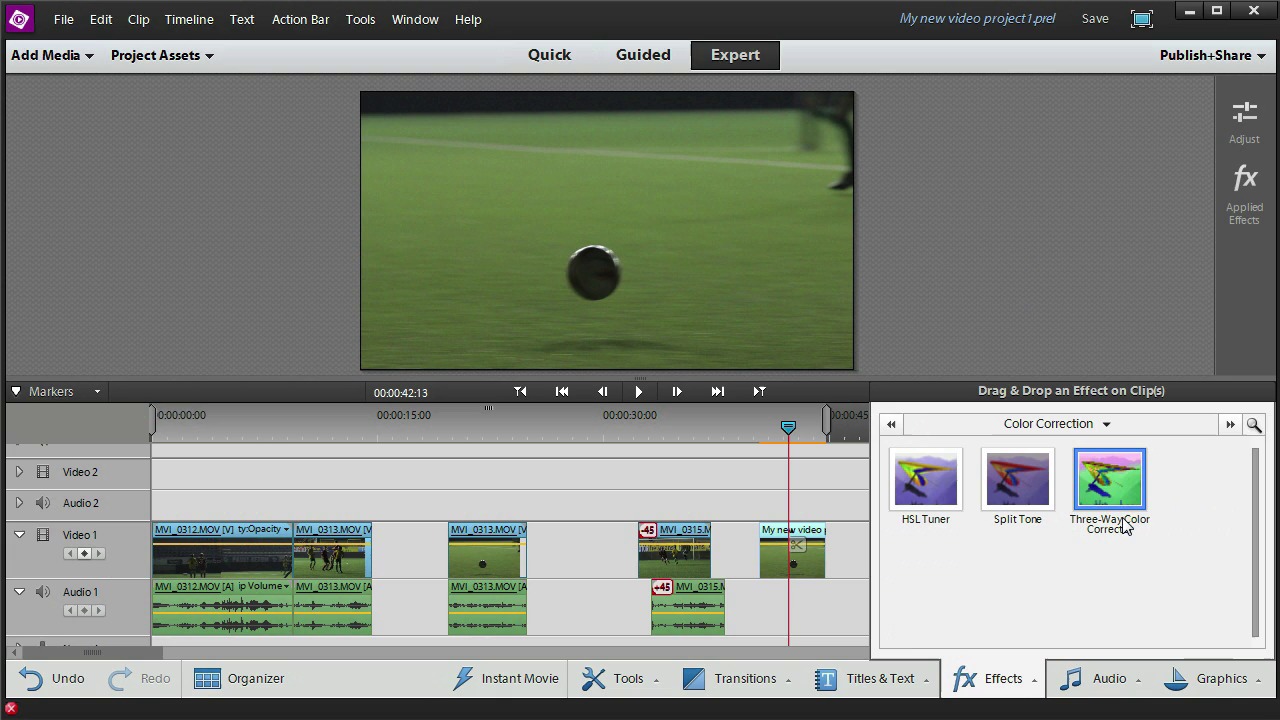
Task: Click the Save button
Action: (x=1094, y=19)
